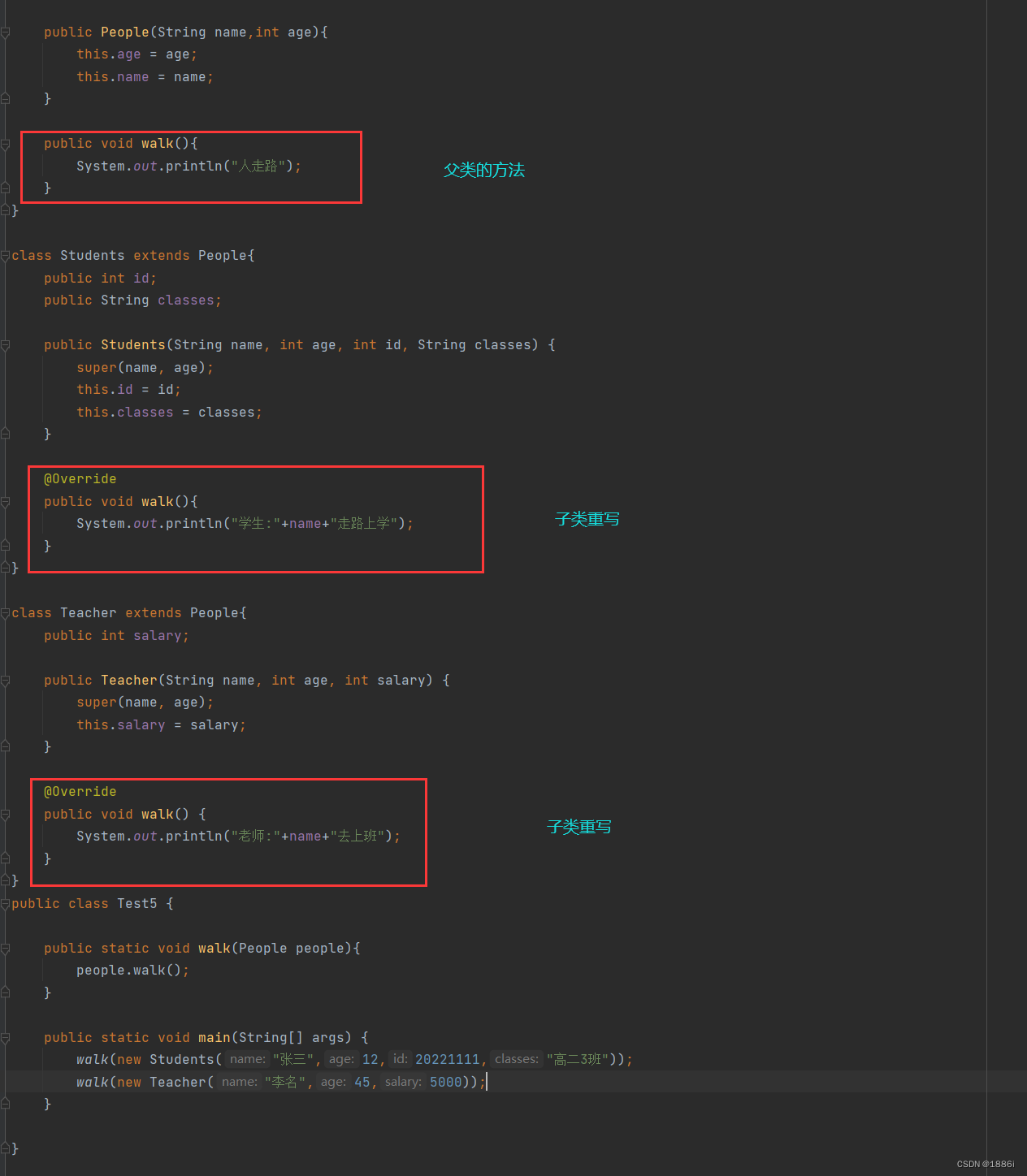Collapse the main method fold marker

click(x=6, y=1038)
